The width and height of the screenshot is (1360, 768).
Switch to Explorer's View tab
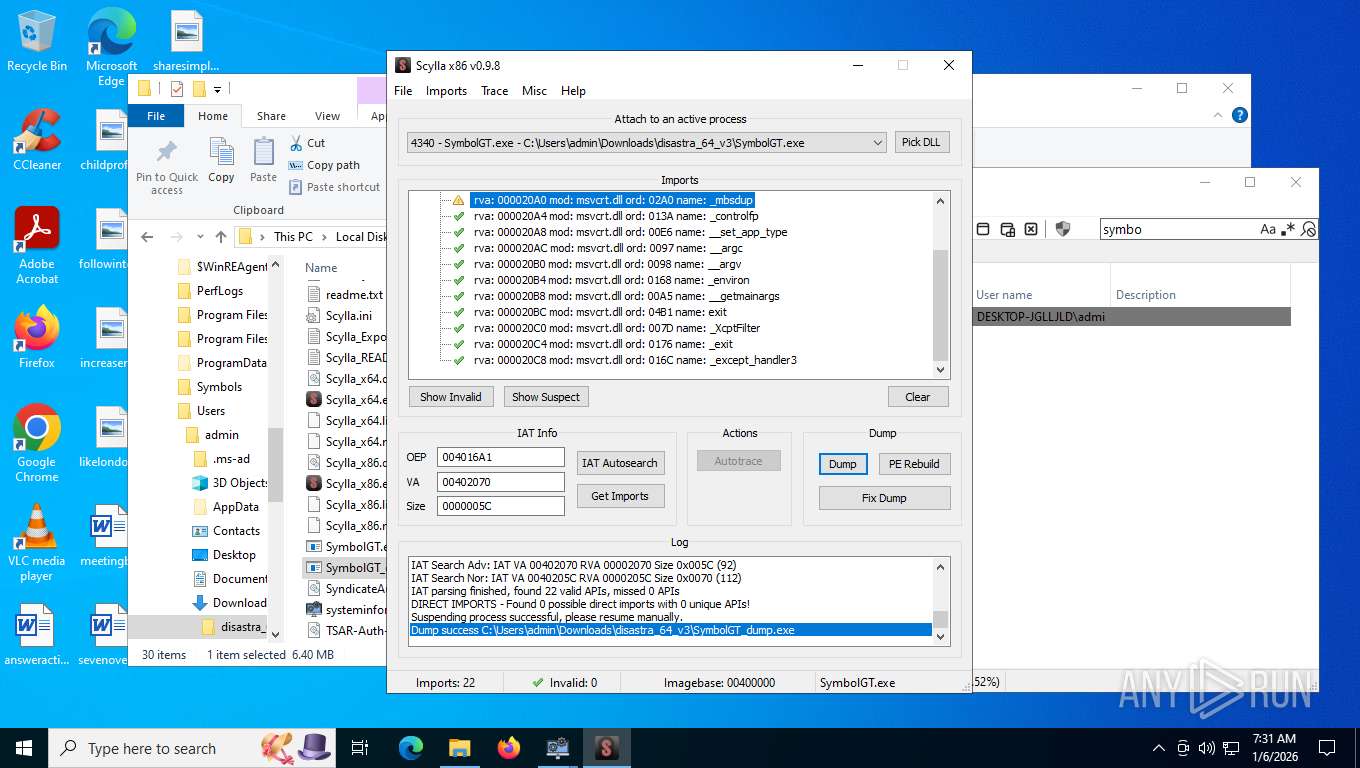327,116
